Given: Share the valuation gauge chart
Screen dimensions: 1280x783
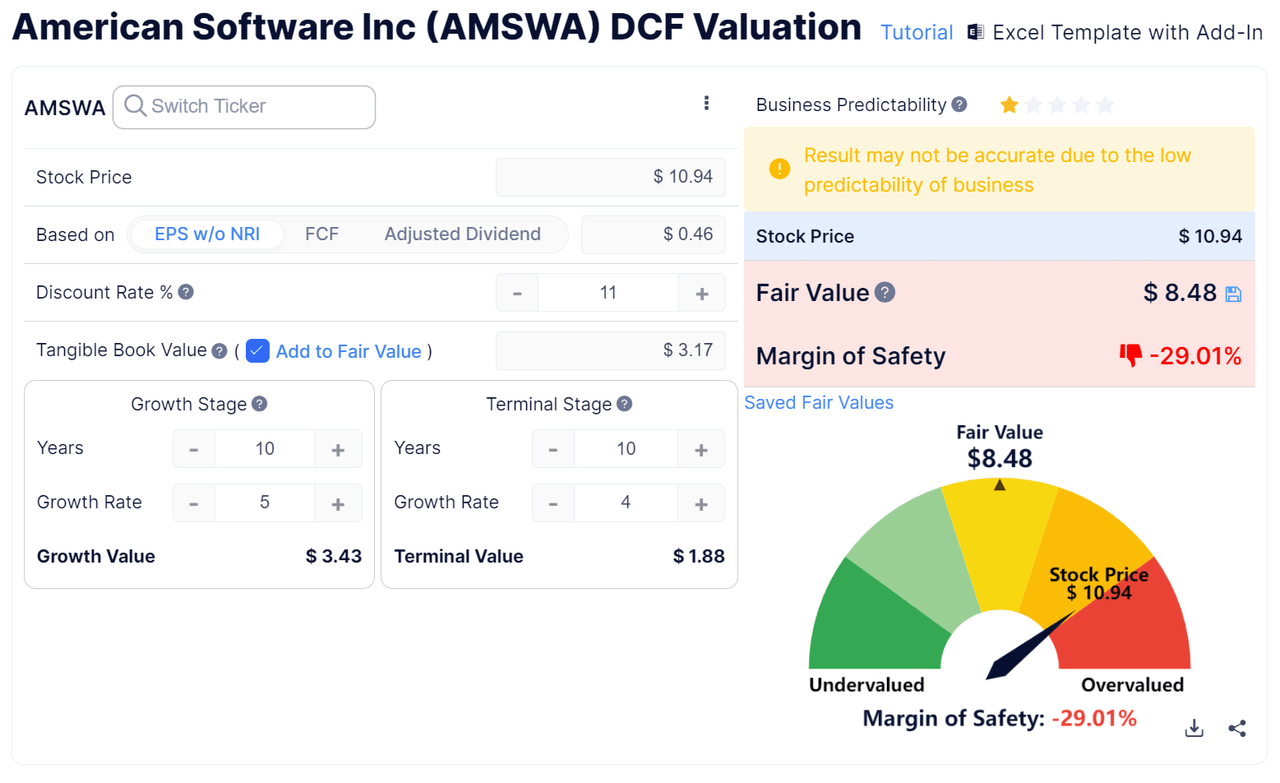Looking at the screenshot, I should (1237, 728).
